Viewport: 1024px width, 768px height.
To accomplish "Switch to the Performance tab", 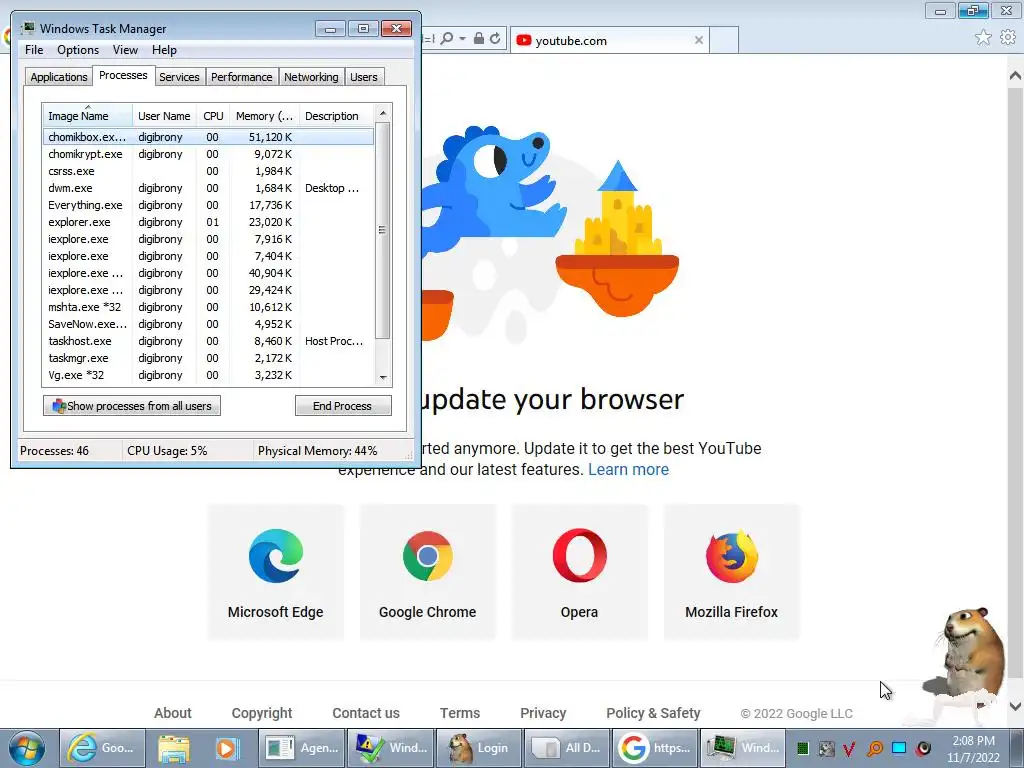I will 242,77.
